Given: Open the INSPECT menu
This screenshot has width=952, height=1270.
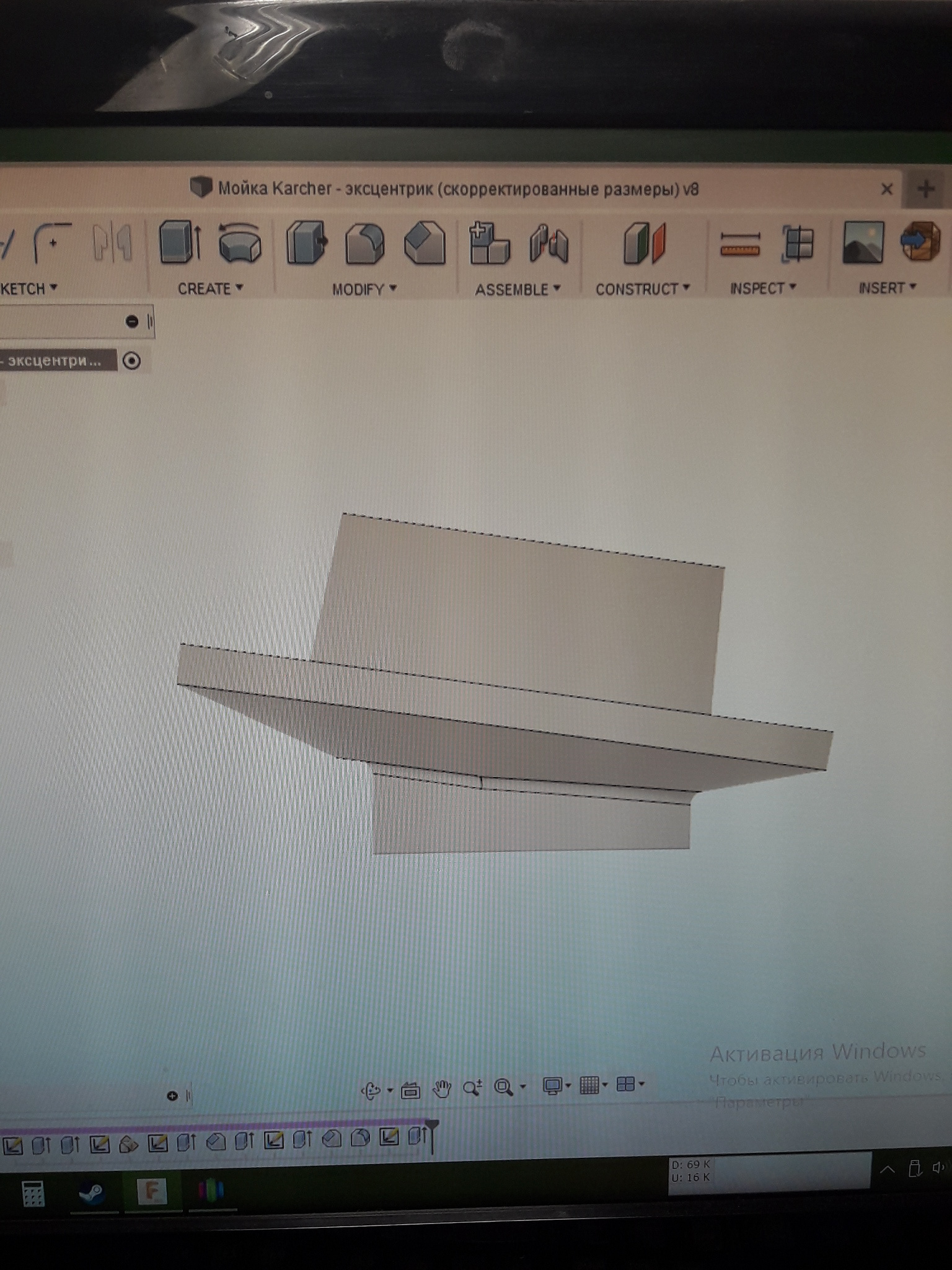Looking at the screenshot, I should (762, 288).
